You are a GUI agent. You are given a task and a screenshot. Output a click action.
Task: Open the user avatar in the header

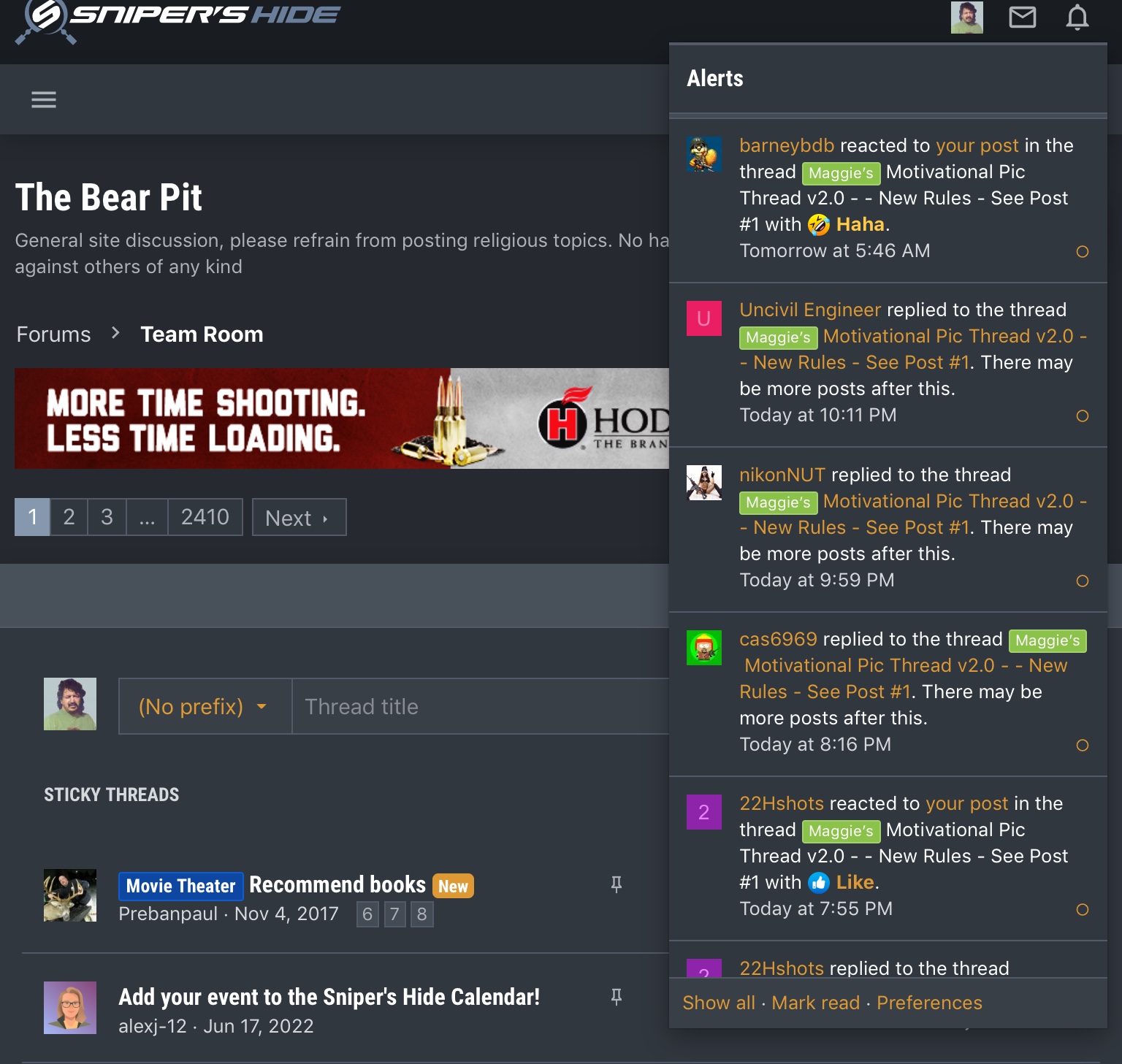tap(966, 17)
